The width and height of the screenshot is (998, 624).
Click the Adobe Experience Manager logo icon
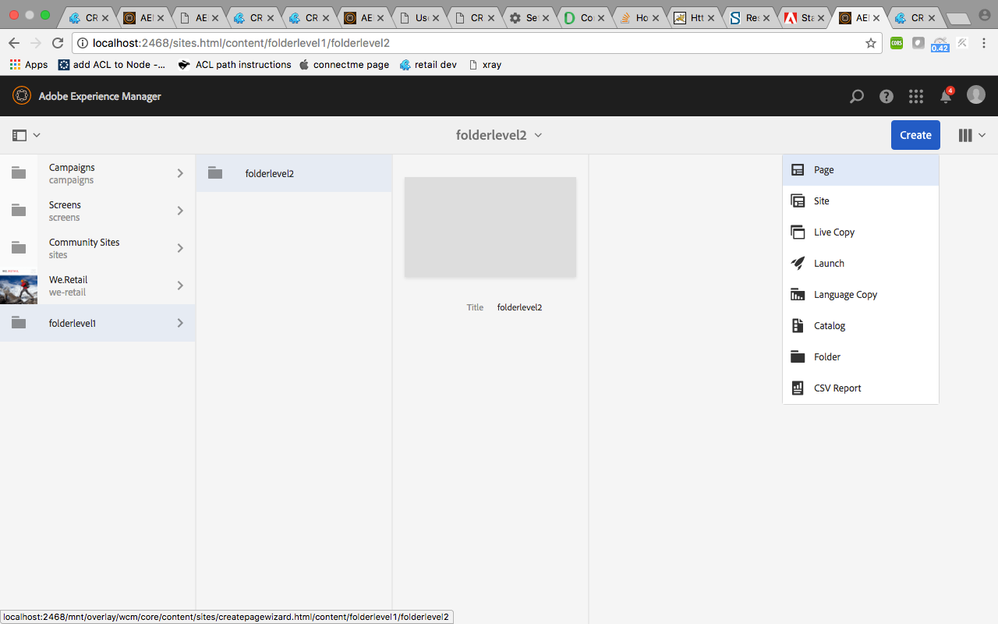(x=22, y=96)
